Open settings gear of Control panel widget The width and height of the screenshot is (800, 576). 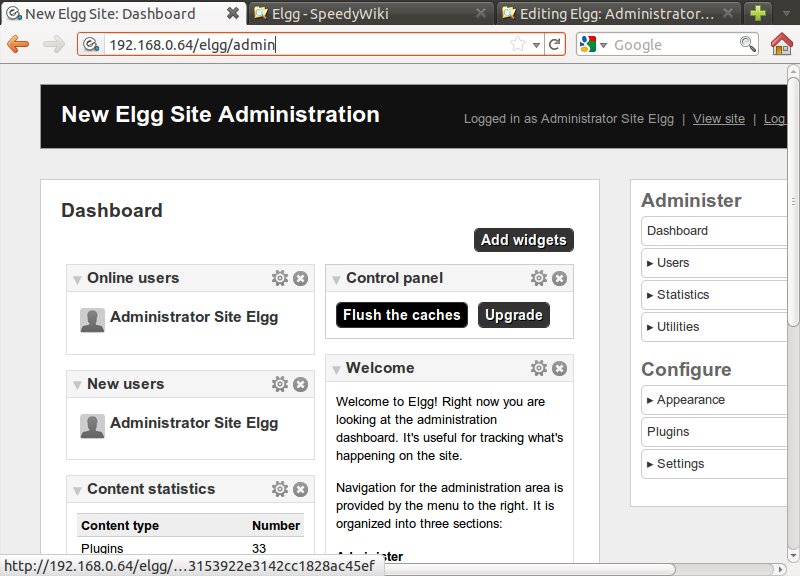pos(539,278)
